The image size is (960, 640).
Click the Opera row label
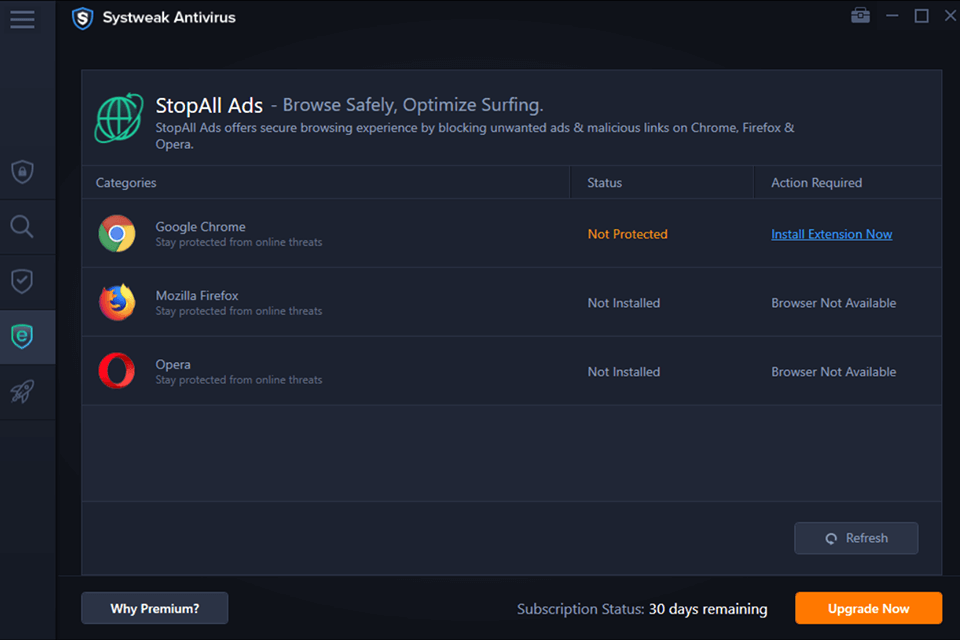point(173,364)
